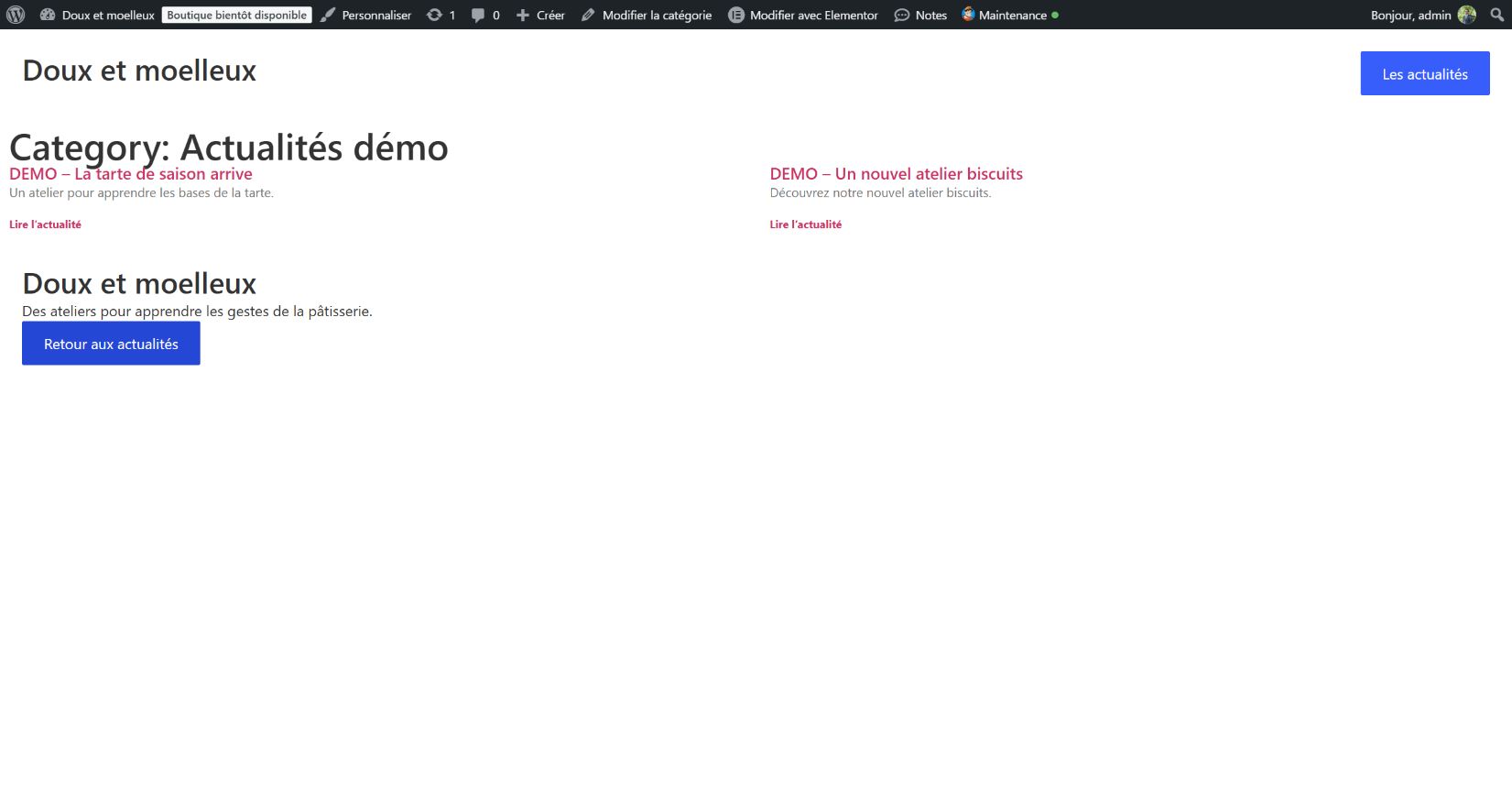Click the Créer label in admin bar
Viewport: 1512px width, 798px height.
coord(550,16)
